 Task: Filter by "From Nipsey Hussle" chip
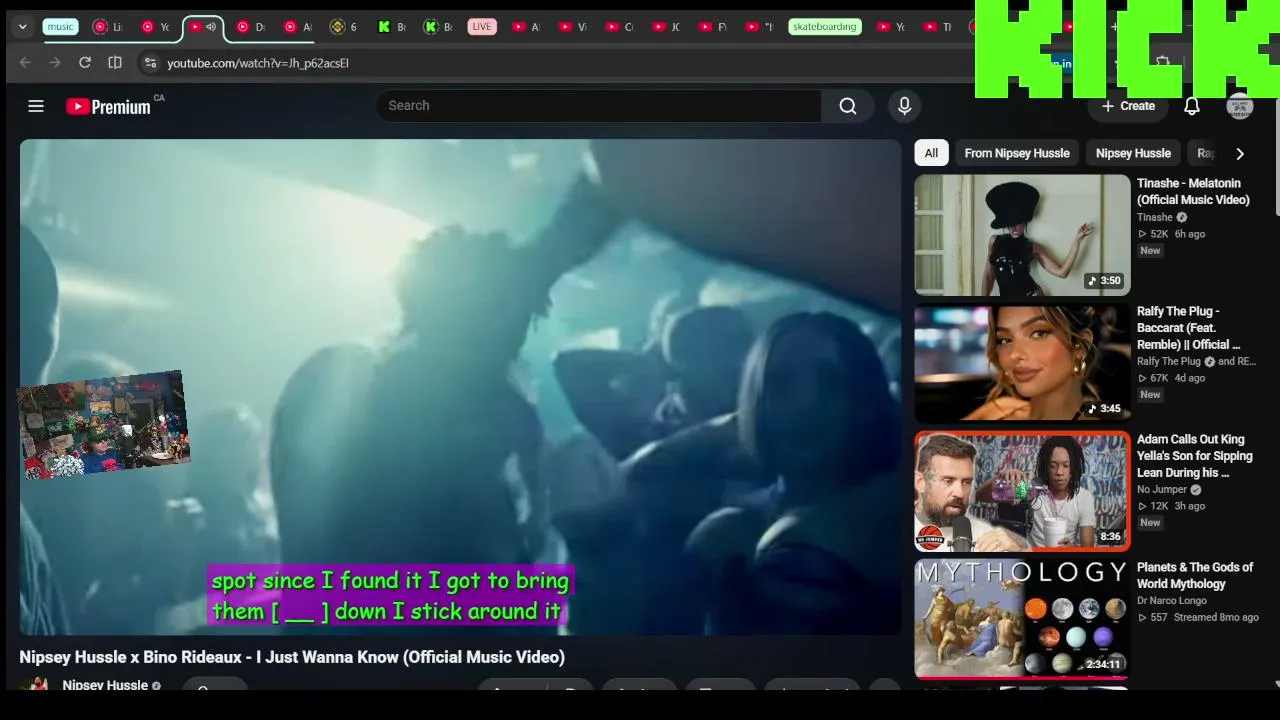click(1017, 153)
